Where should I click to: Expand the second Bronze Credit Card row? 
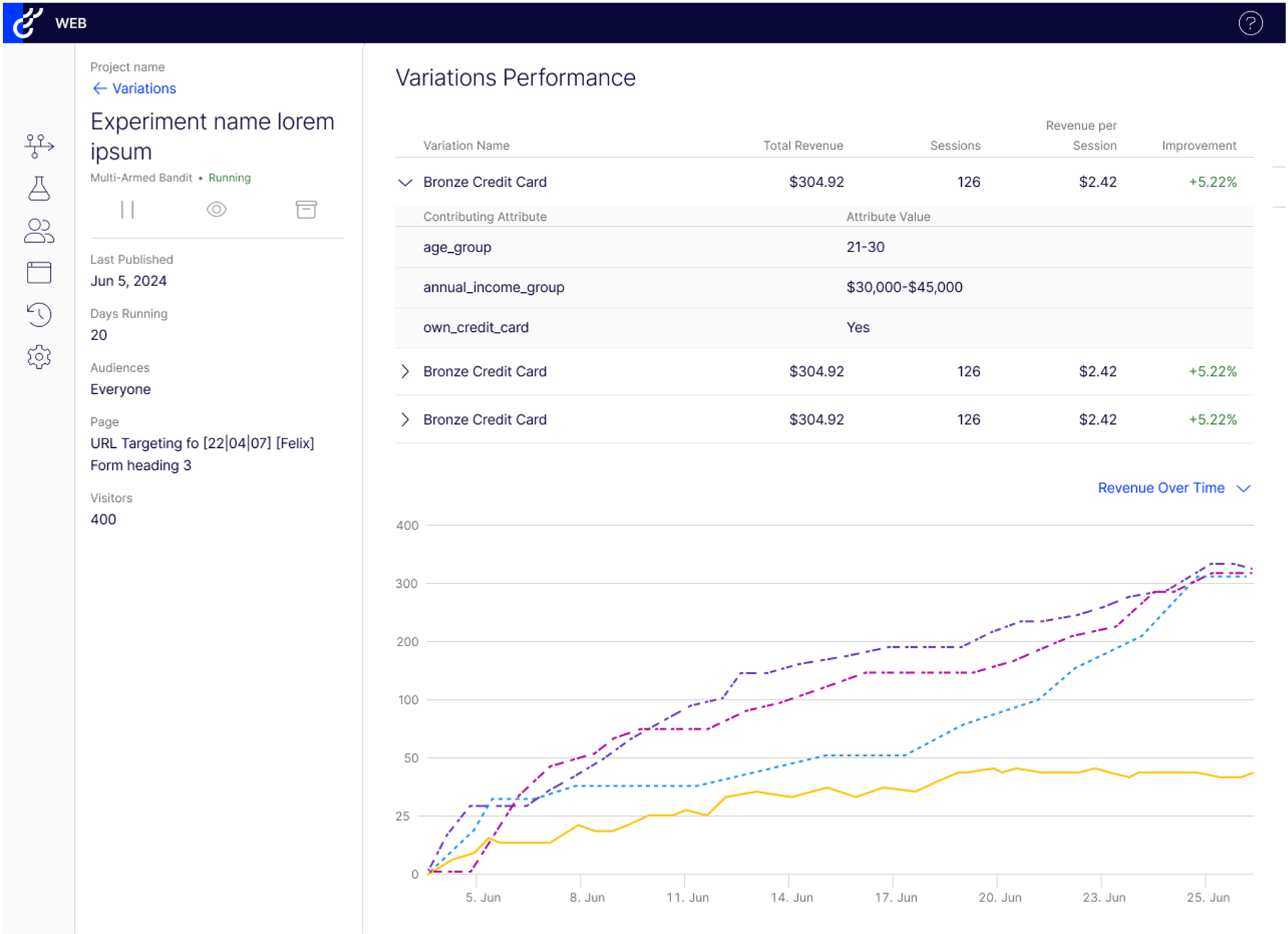[x=405, y=371]
